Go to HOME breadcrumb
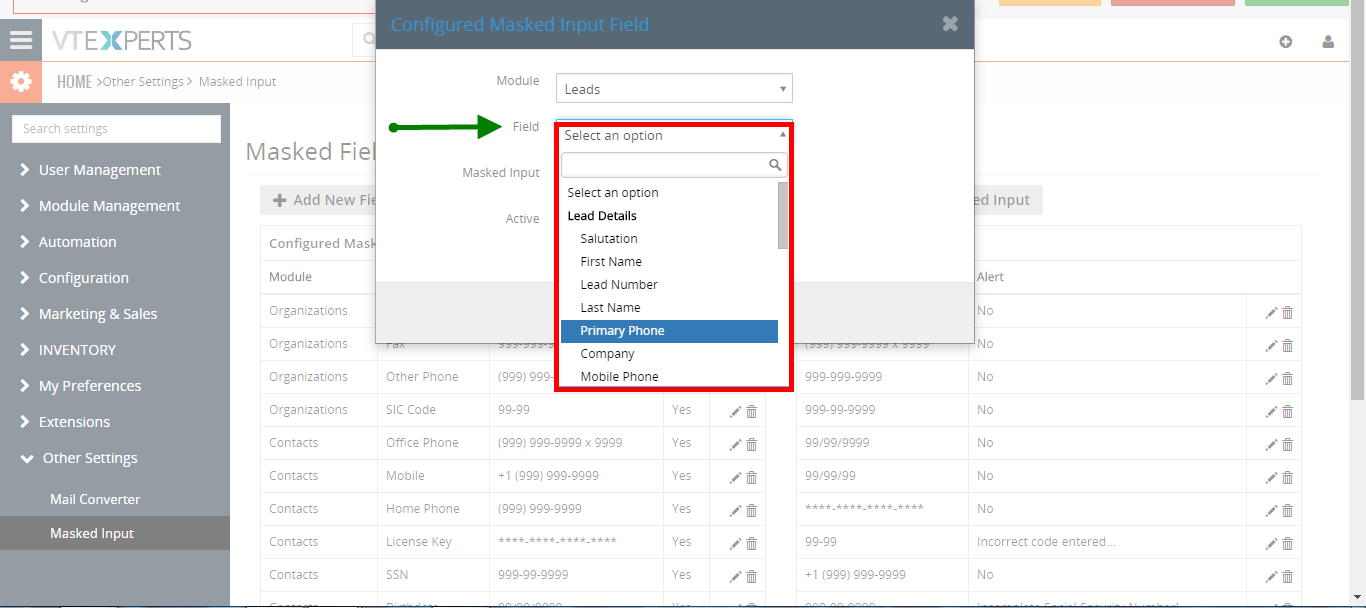Image resolution: width=1366 pixels, height=608 pixels. (74, 81)
